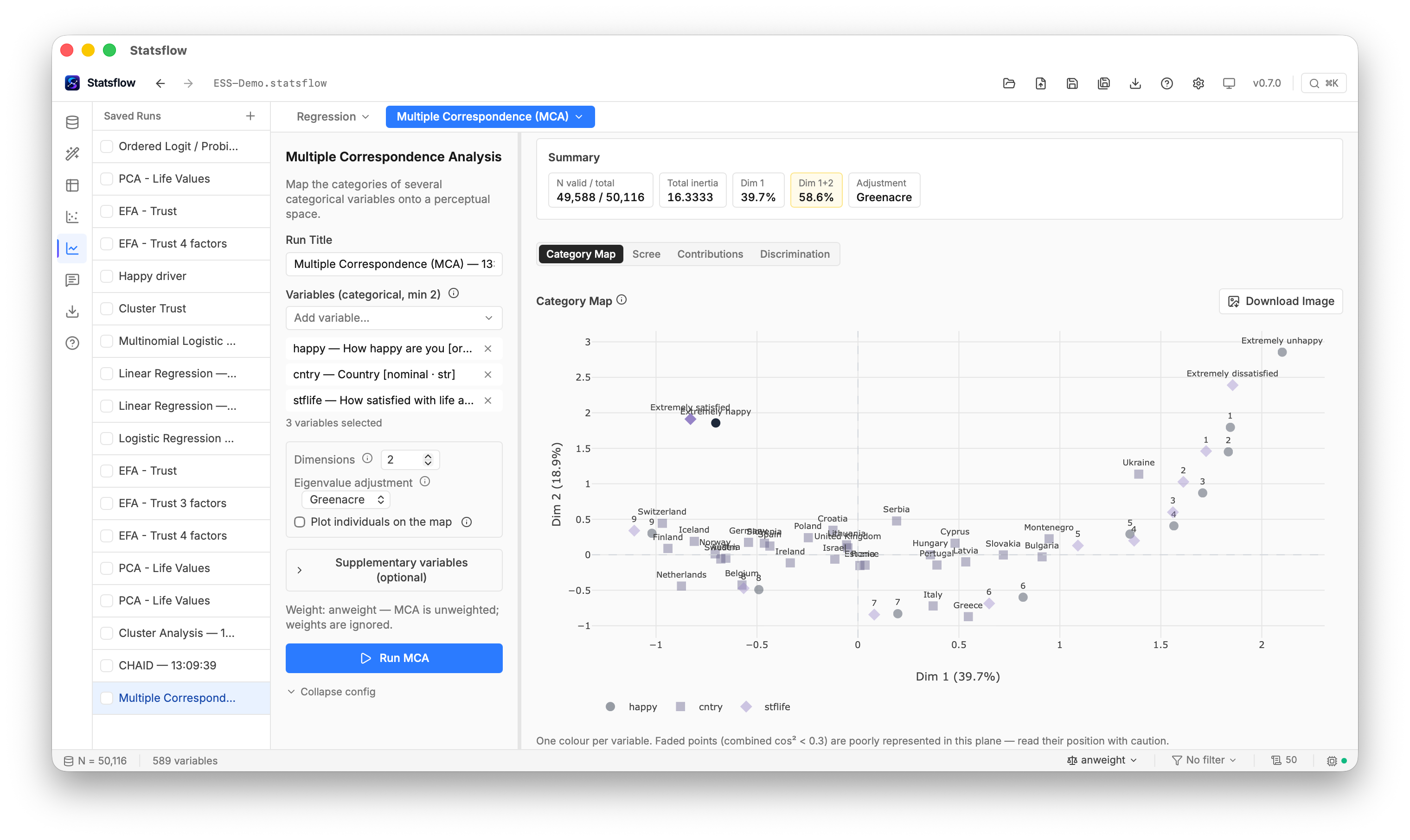Click the save disk toolbar icon
1410x840 pixels.
point(1072,83)
